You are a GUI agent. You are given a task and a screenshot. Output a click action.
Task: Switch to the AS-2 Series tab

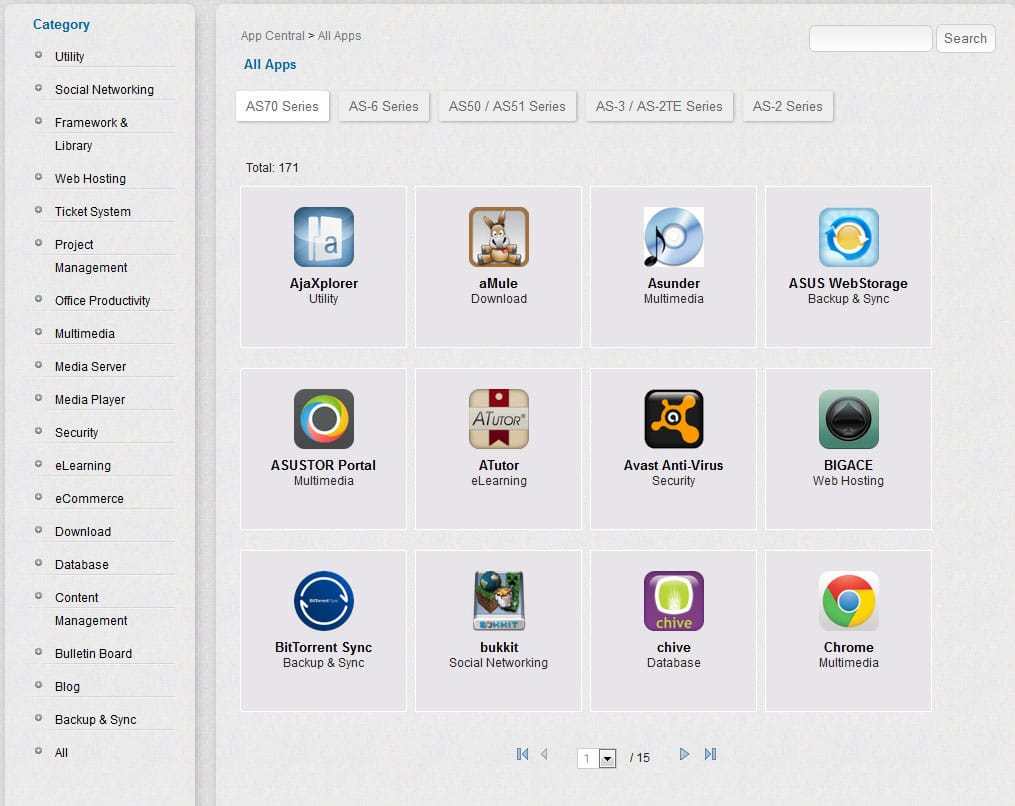tap(788, 106)
